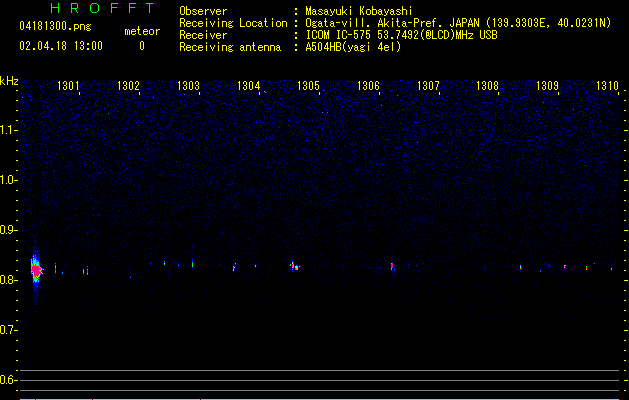Select the file name 04181300.png
The height and width of the screenshot is (400, 629).
click(x=55, y=27)
